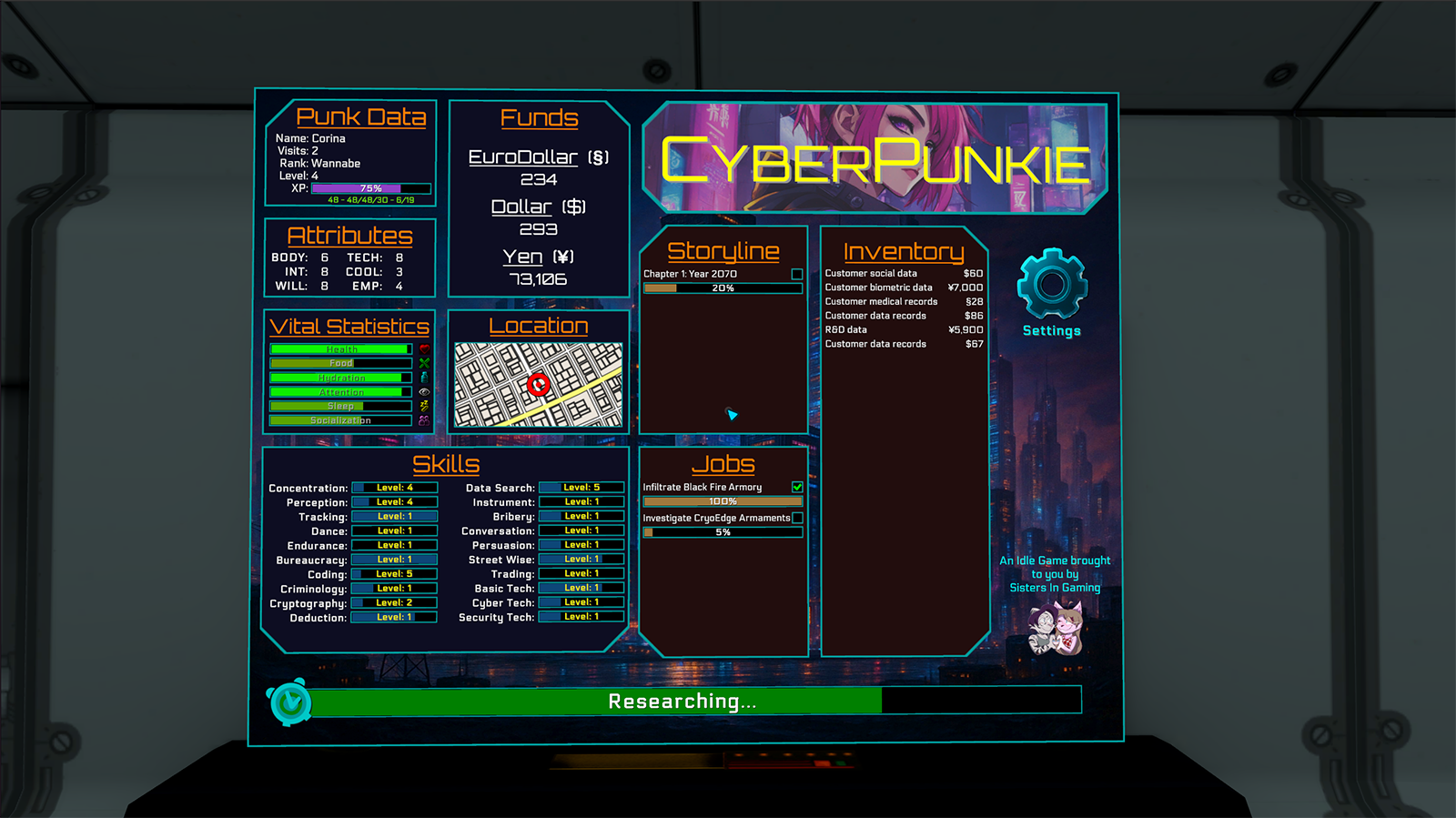This screenshot has height=818, width=1456.
Task: Click the CyberPunkie title banner
Action: pos(875,158)
